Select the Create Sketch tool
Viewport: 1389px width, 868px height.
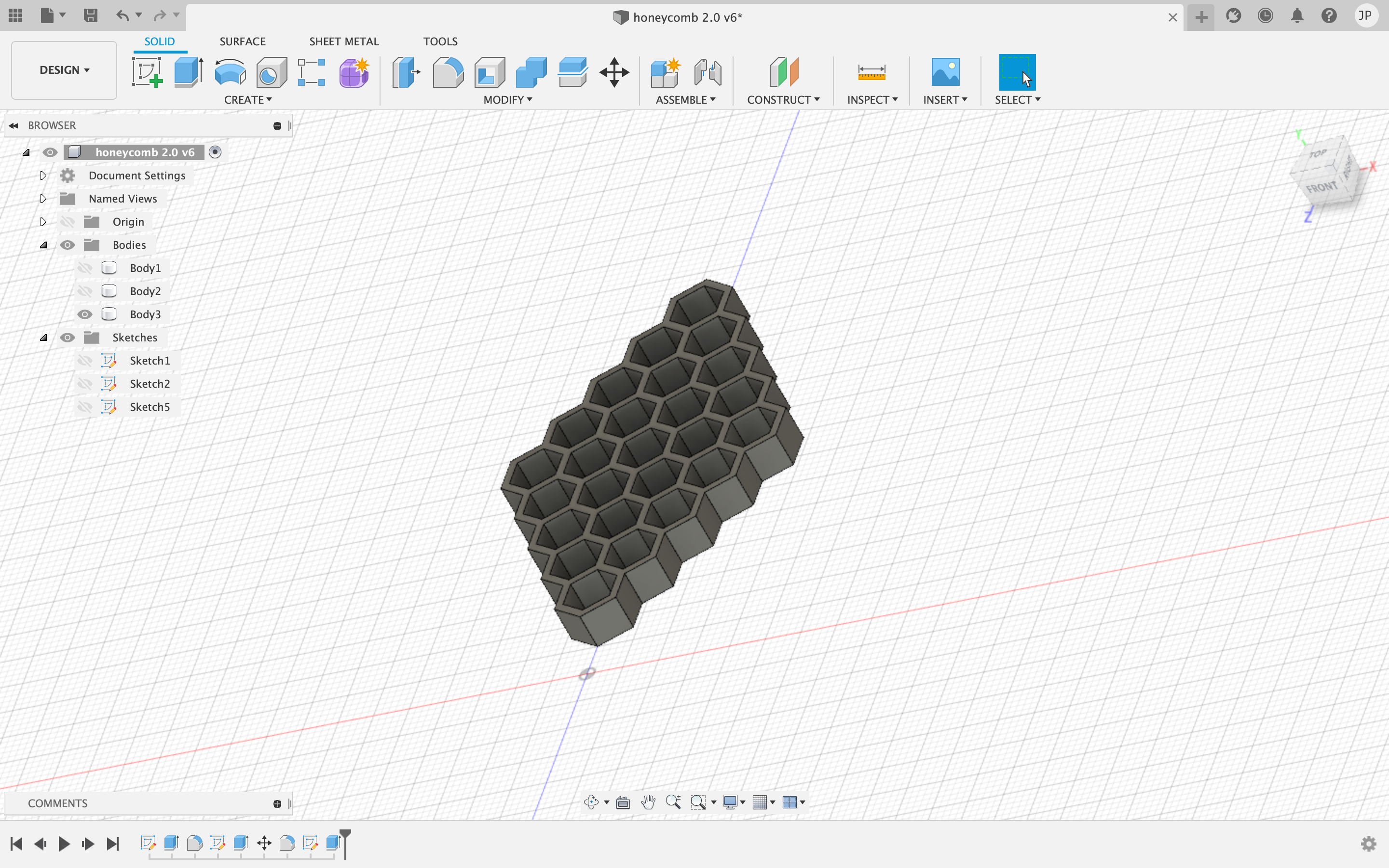tap(148, 72)
